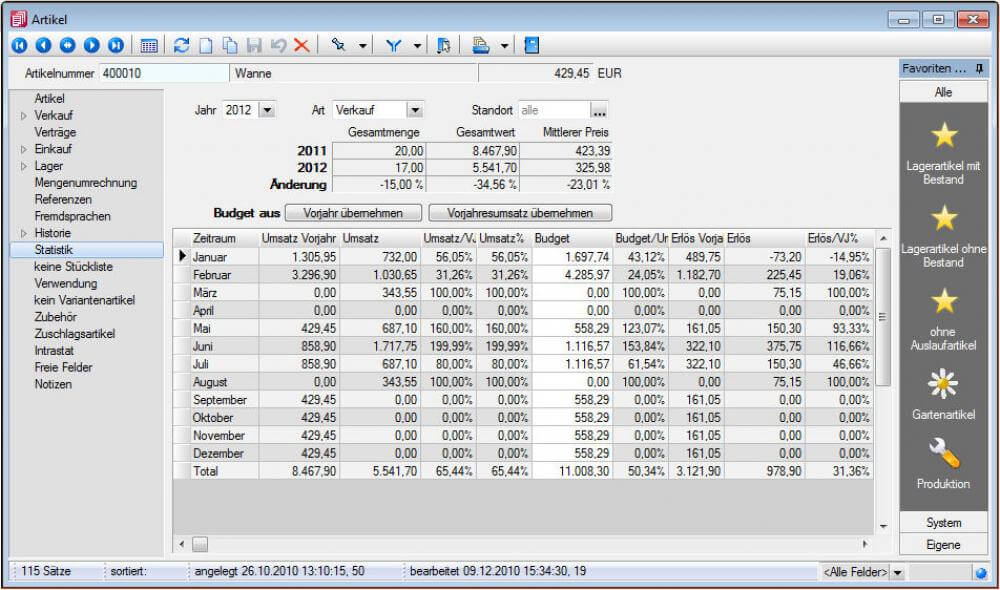
Task: Copy the current record
Action: click(230, 45)
